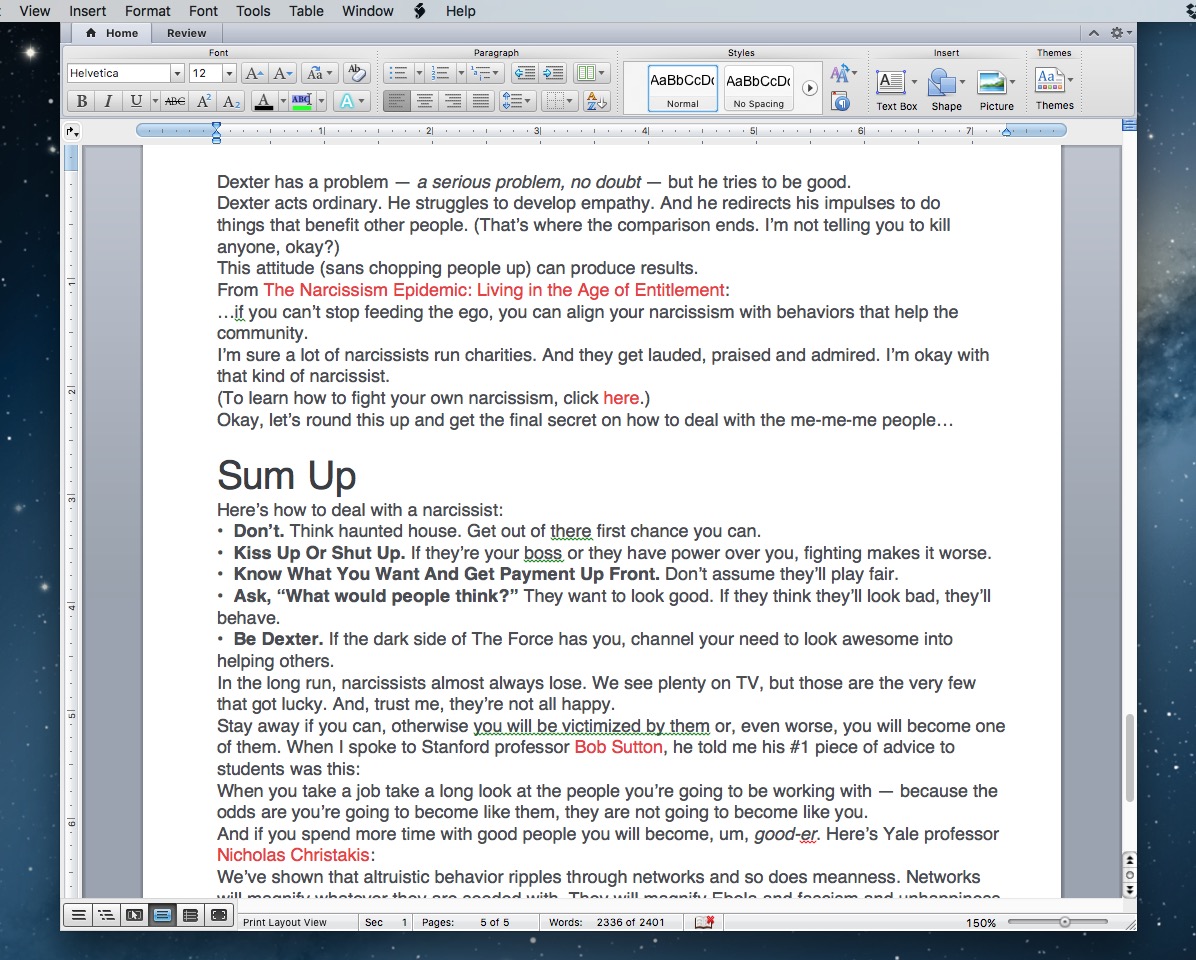Open the ribbon settings gear
Image resolution: width=1196 pixels, height=960 pixels.
tap(1120, 33)
